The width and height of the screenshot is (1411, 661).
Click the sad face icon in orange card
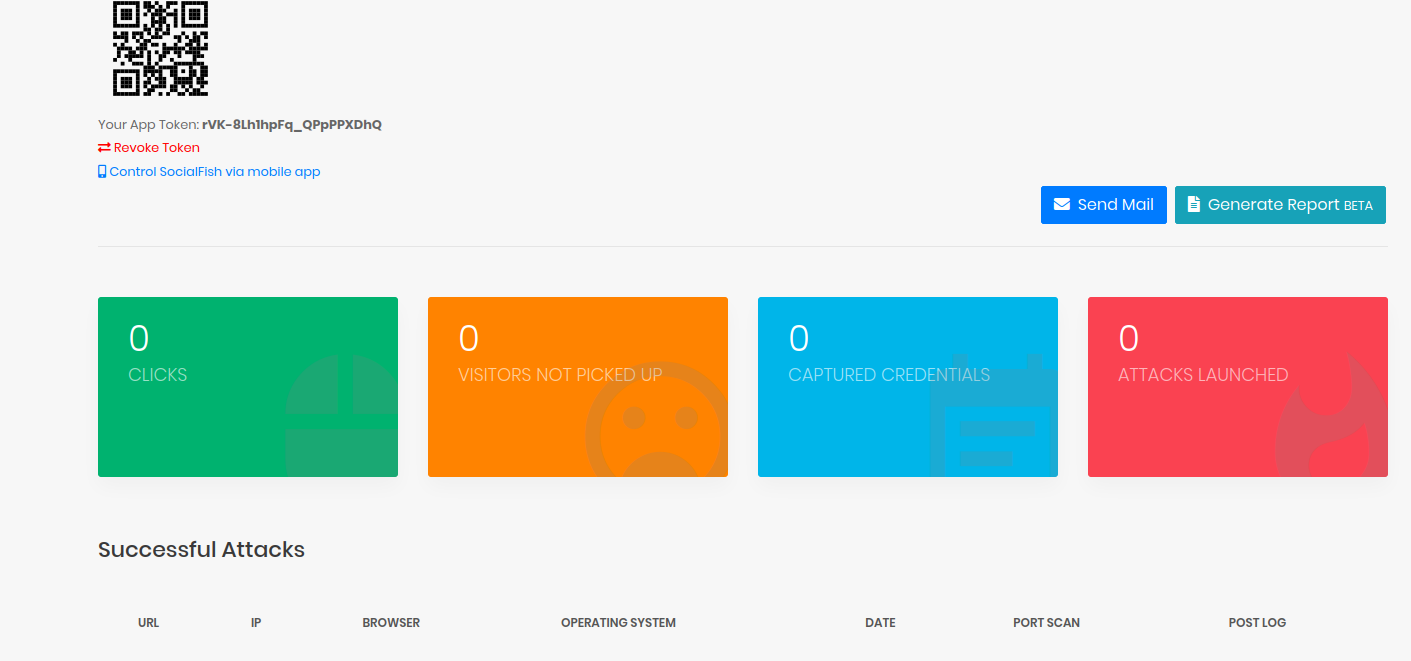tap(655, 420)
